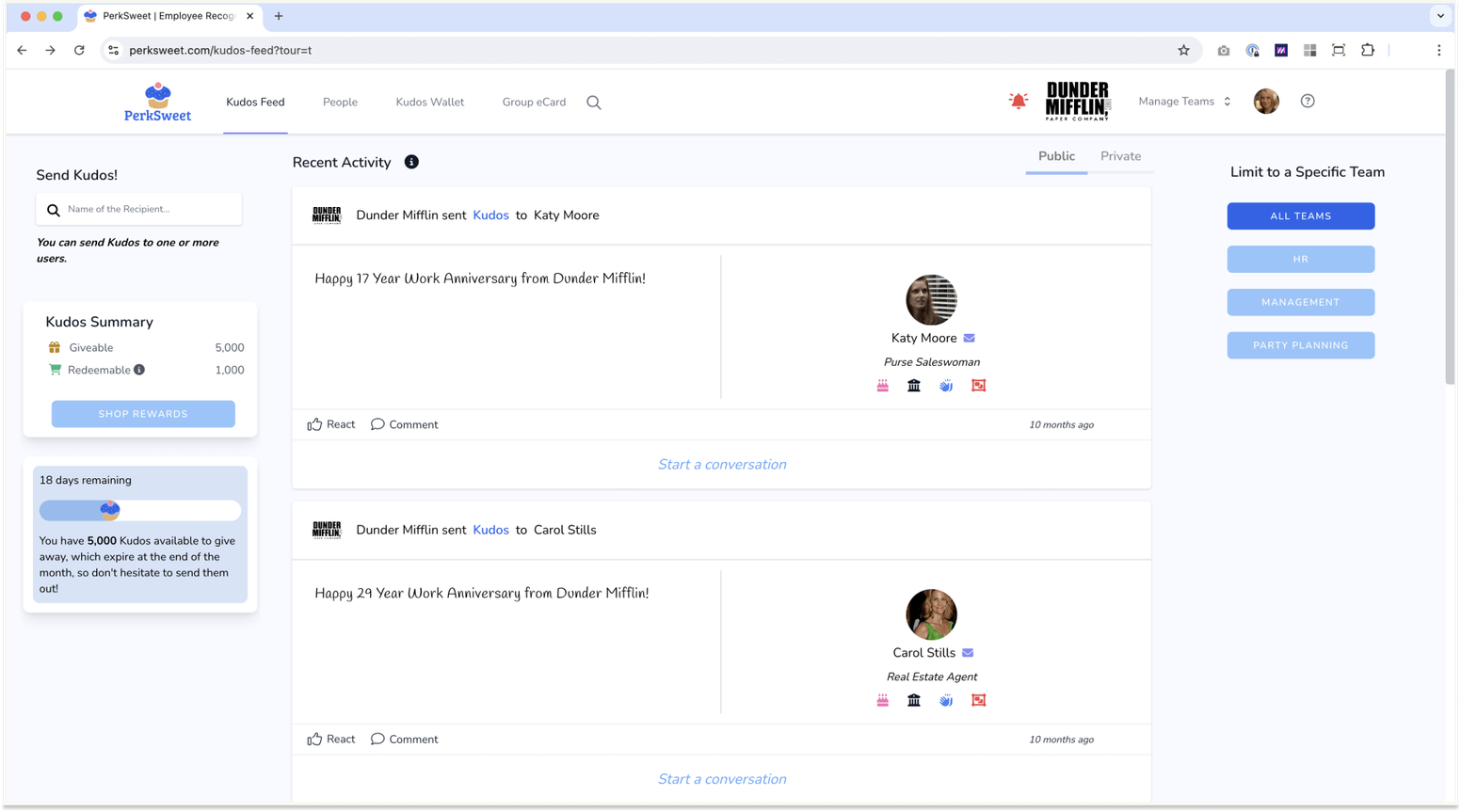The width and height of the screenshot is (1461, 812).
Task: Filter the feed by the HR team
Action: tap(1300, 259)
